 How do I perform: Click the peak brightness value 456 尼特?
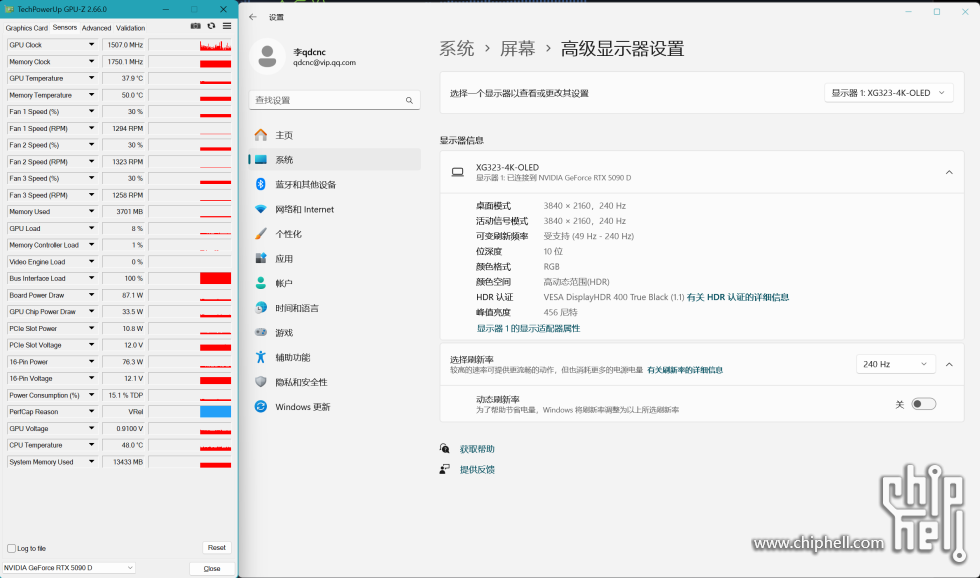(x=561, y=312)
